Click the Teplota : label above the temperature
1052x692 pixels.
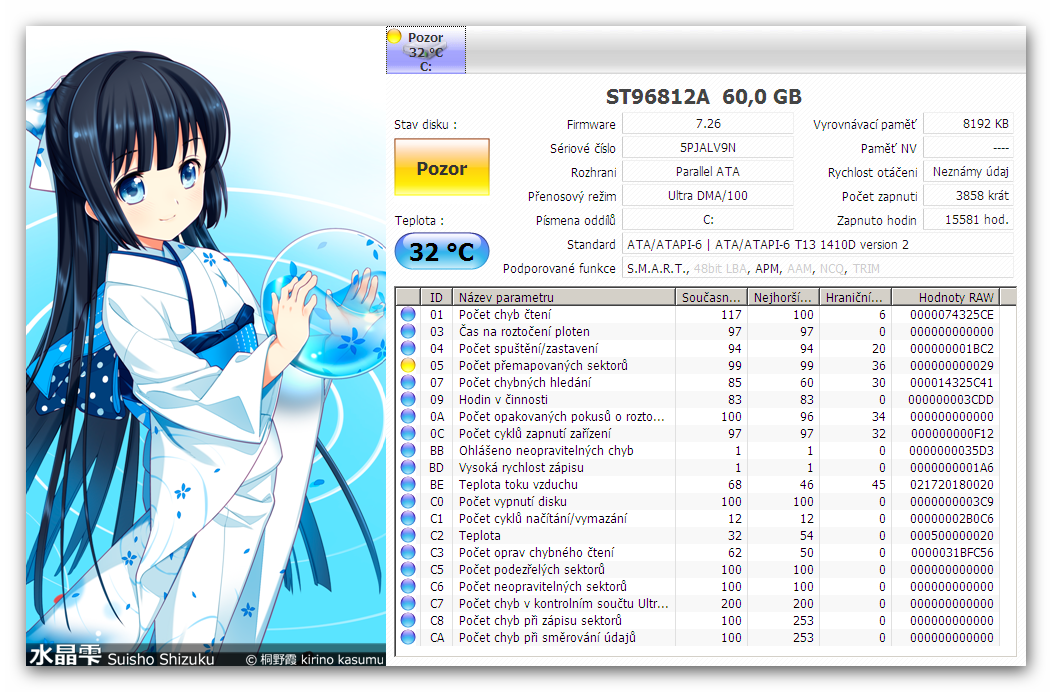419,220
